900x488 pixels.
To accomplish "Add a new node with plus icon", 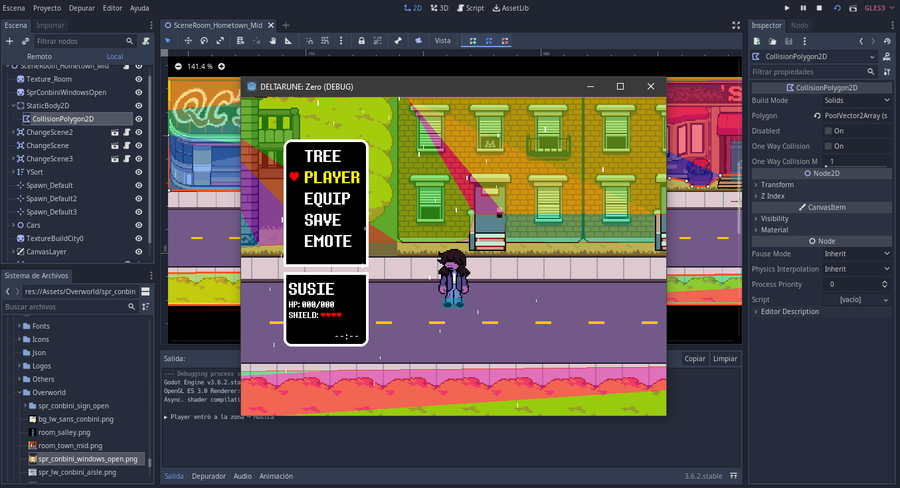I will tap(9, 41).
